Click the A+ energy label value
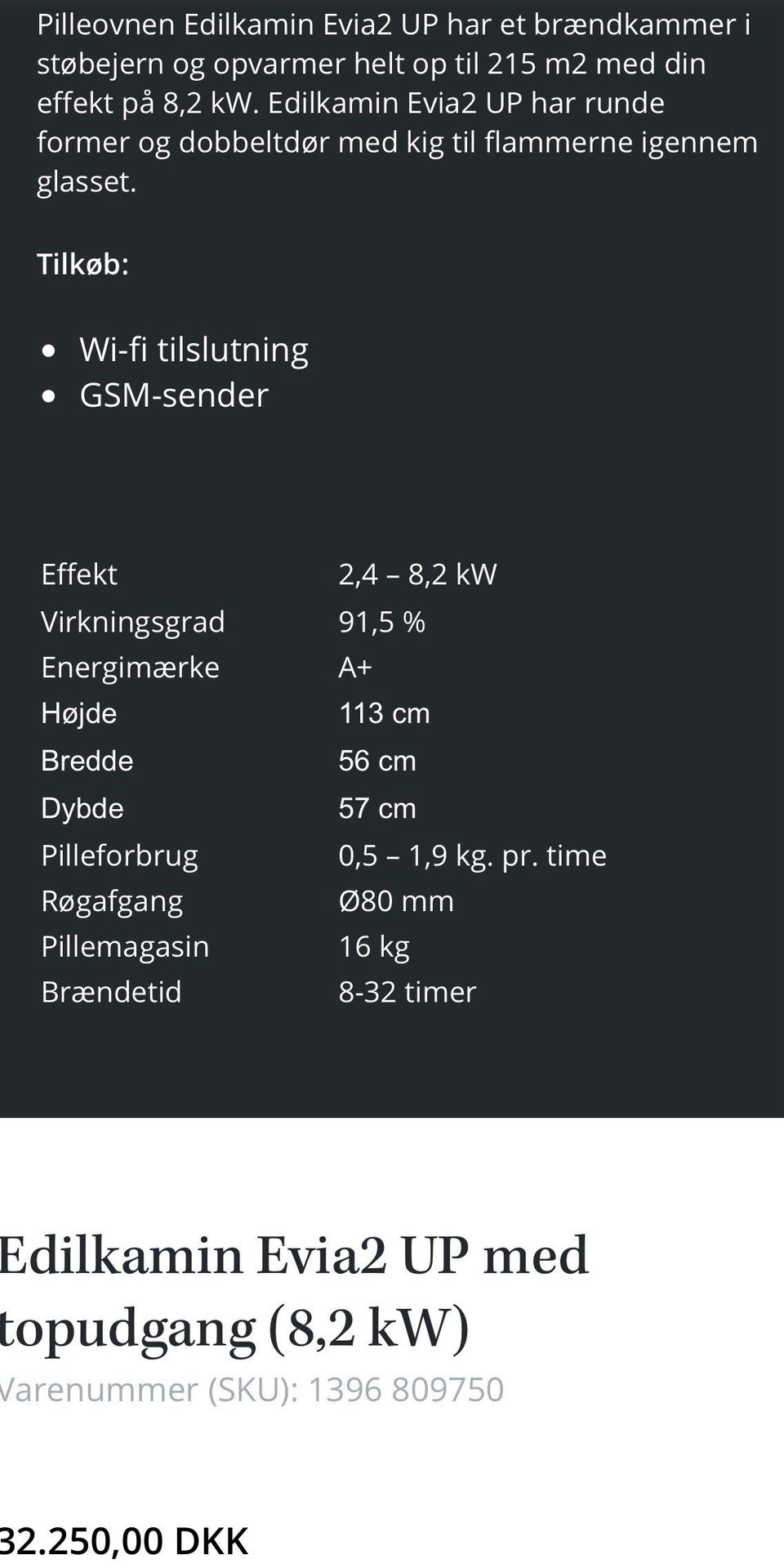The height and width of the screenshot is (1568, 784). 355,668
